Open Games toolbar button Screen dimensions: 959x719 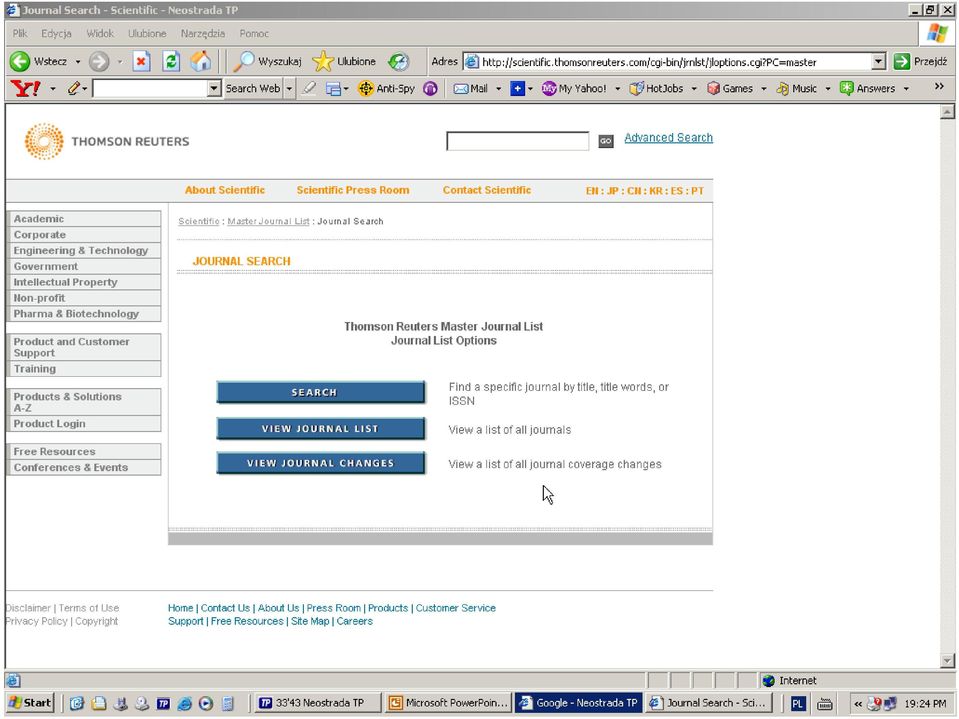click(730, 89)
